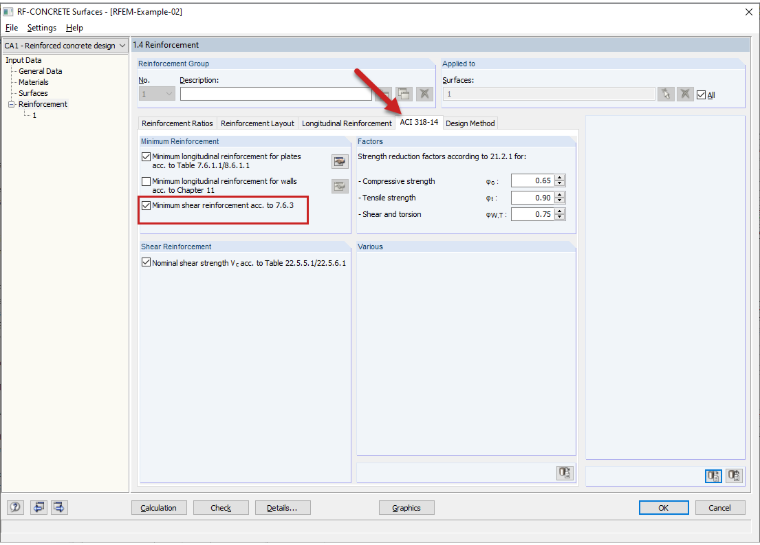Click the shear and torsion 0.75 field
The width and height of the screenshot is (760, 545).
coord(533,214)
